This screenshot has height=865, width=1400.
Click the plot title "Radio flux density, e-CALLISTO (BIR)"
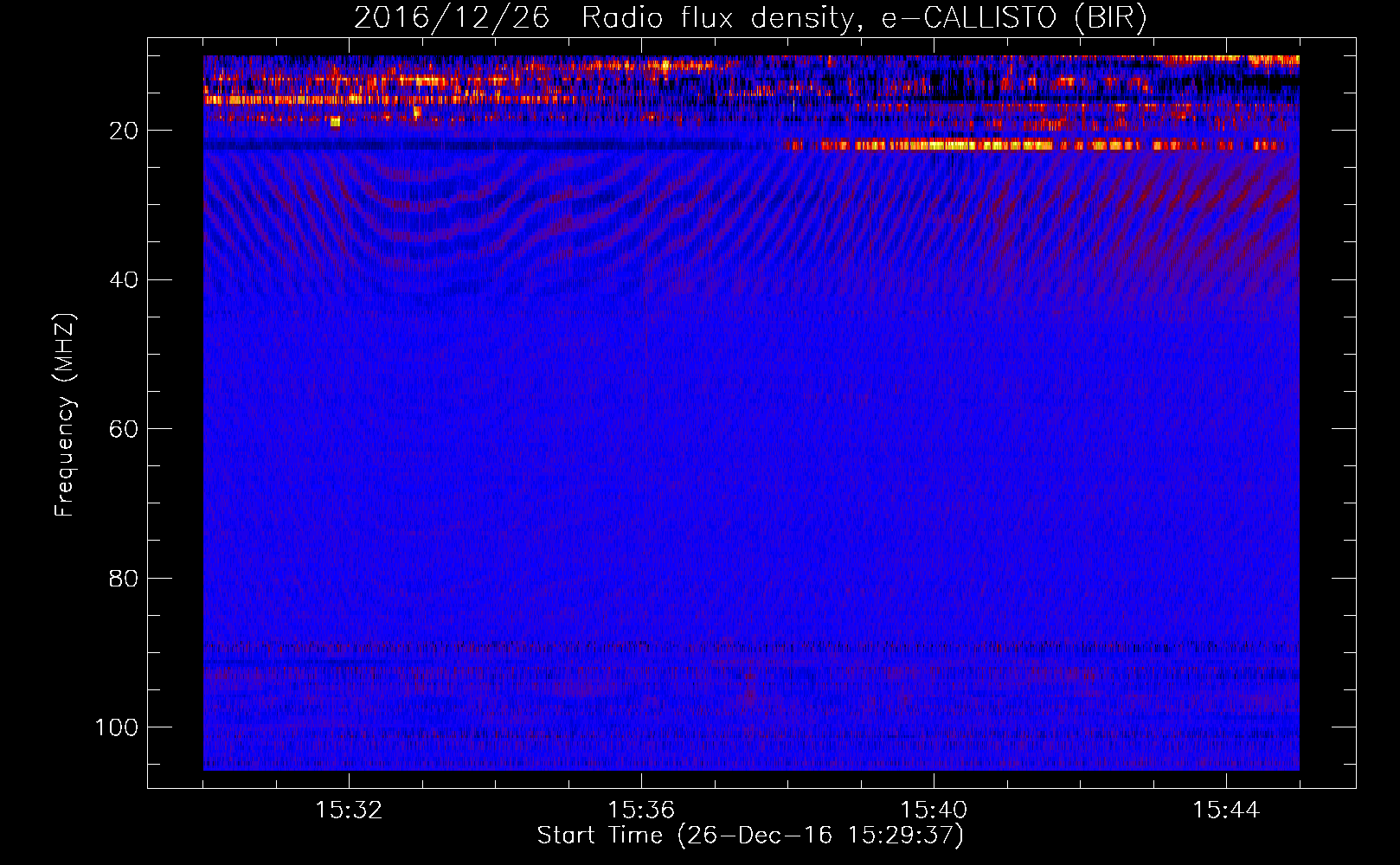864,18
